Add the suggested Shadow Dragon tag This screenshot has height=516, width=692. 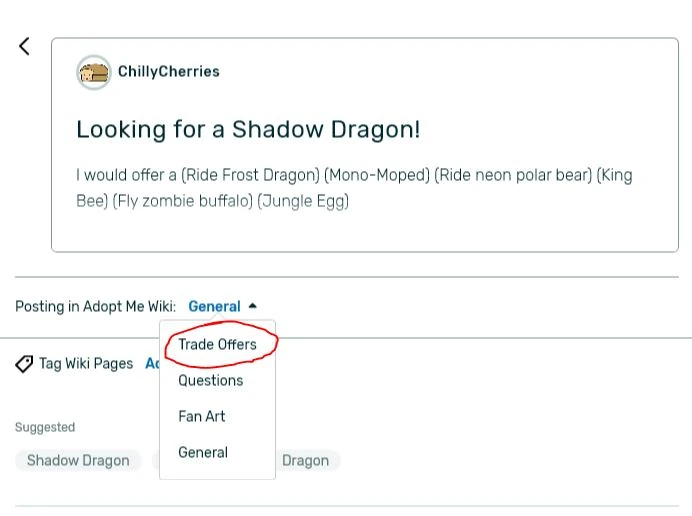[78, 460]
